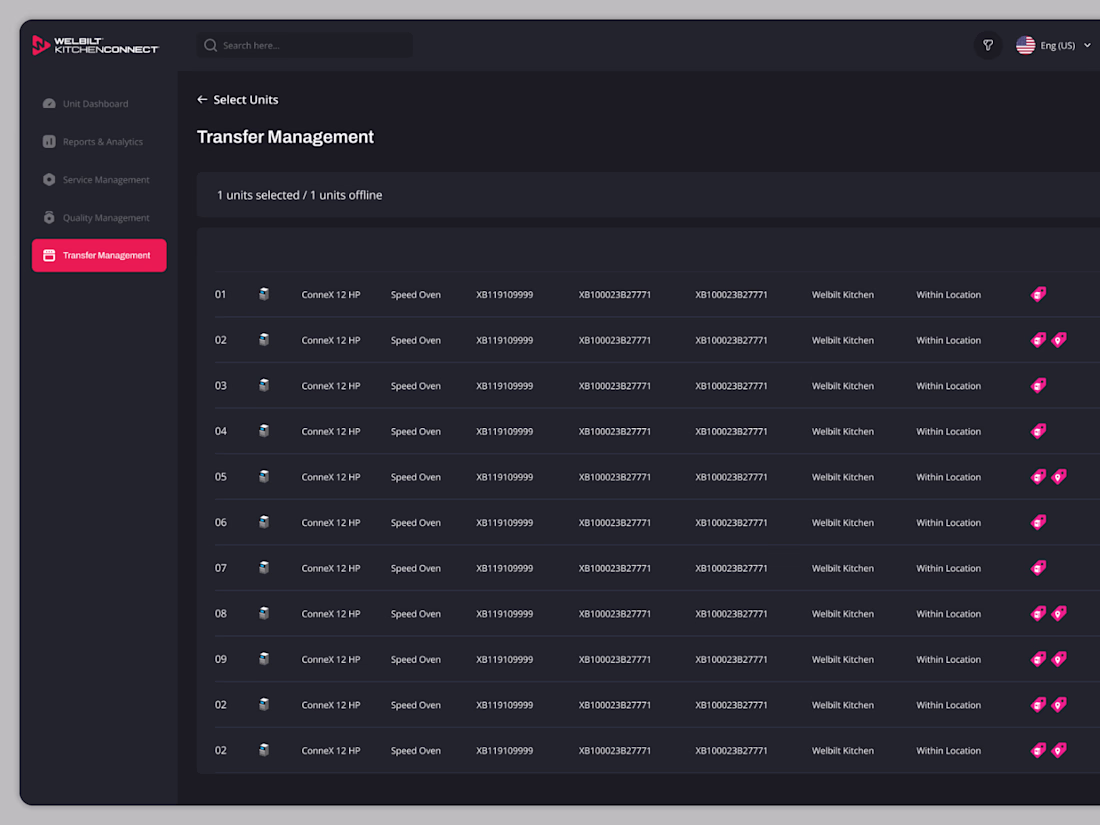Viewport: 1100px width, 825px height.
Task: Click the Quality Management icon
Action: tap(49, 217)
